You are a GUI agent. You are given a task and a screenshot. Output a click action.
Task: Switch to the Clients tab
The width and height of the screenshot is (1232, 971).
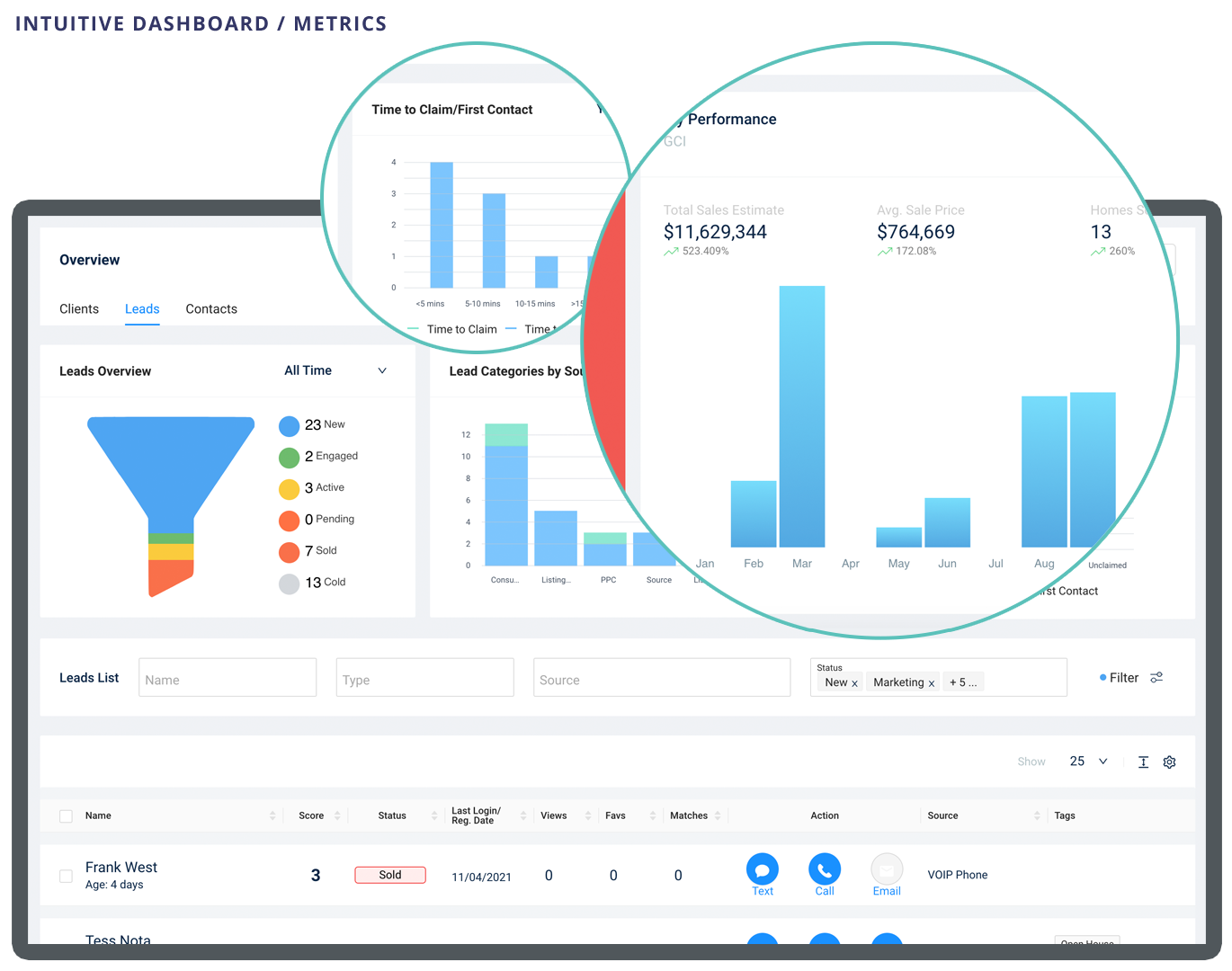pyautogui.click(x=79, y=308)
